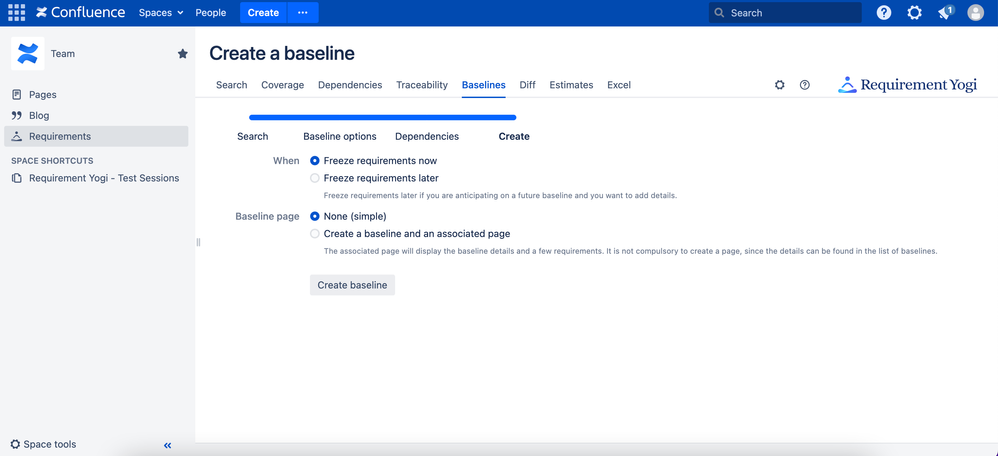Click the Create baseline button
The height and width of the screenshot is (456, 998).
pos(353,285)
